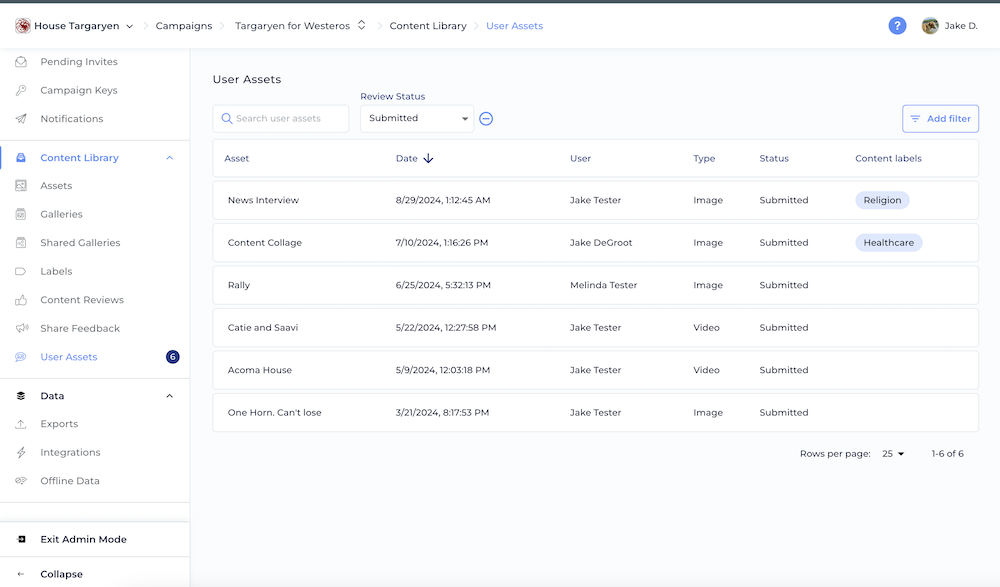Click the Data stack icon
The height and width of the screenshot is (587, 1000).
click(21, 396)
